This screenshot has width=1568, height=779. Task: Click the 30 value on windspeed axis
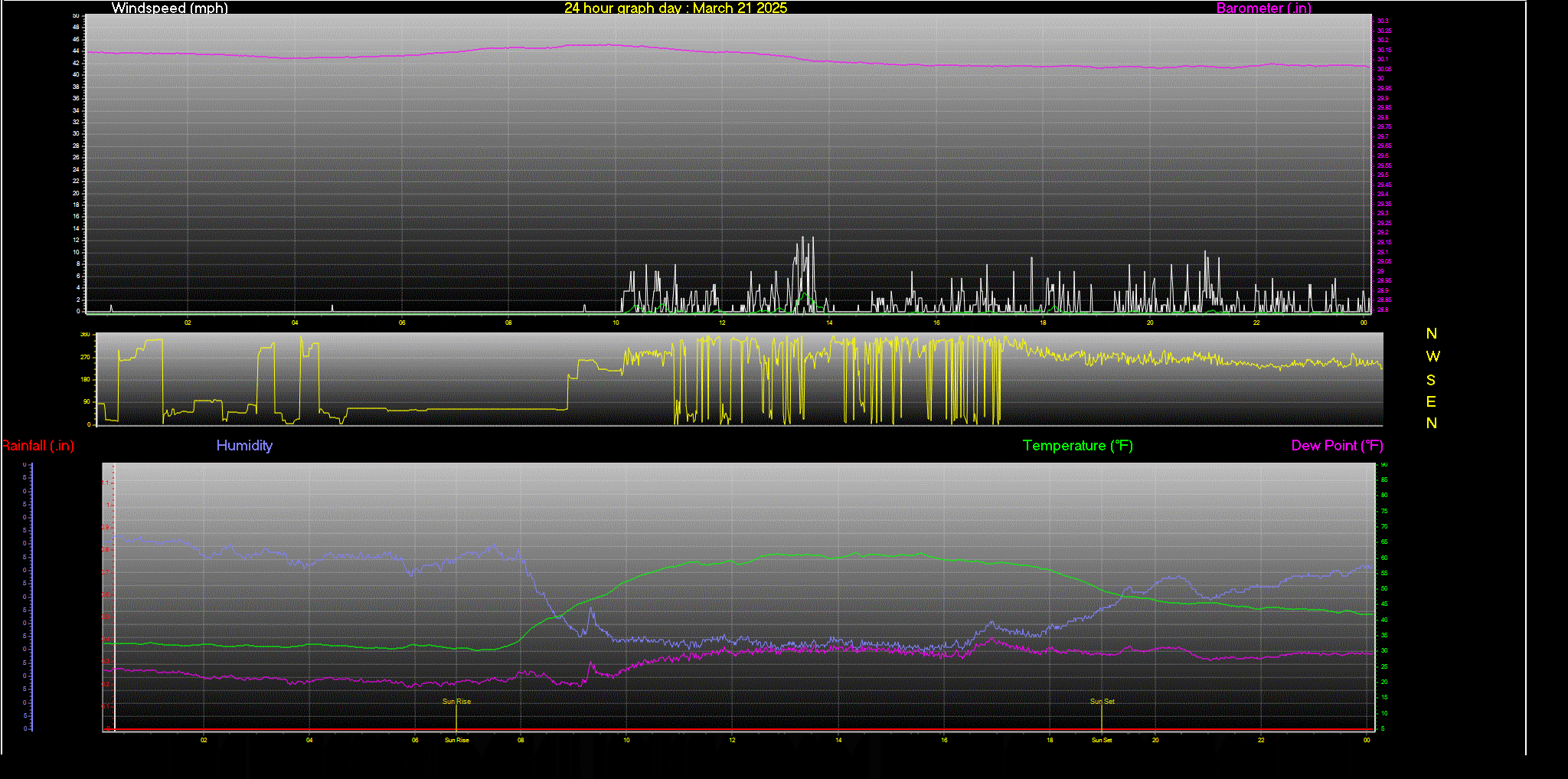[76, 133]
